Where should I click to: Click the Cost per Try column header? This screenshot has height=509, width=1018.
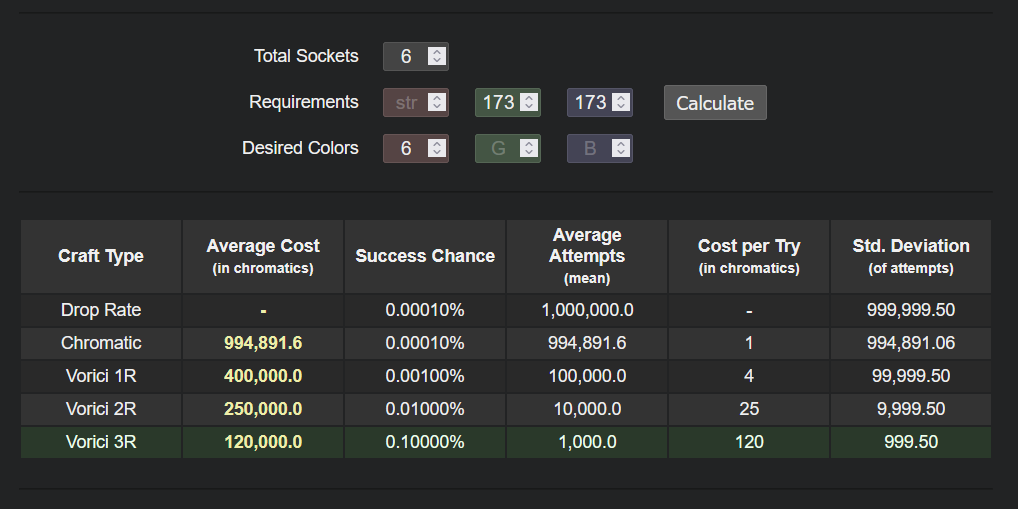(x=749, y=256)
